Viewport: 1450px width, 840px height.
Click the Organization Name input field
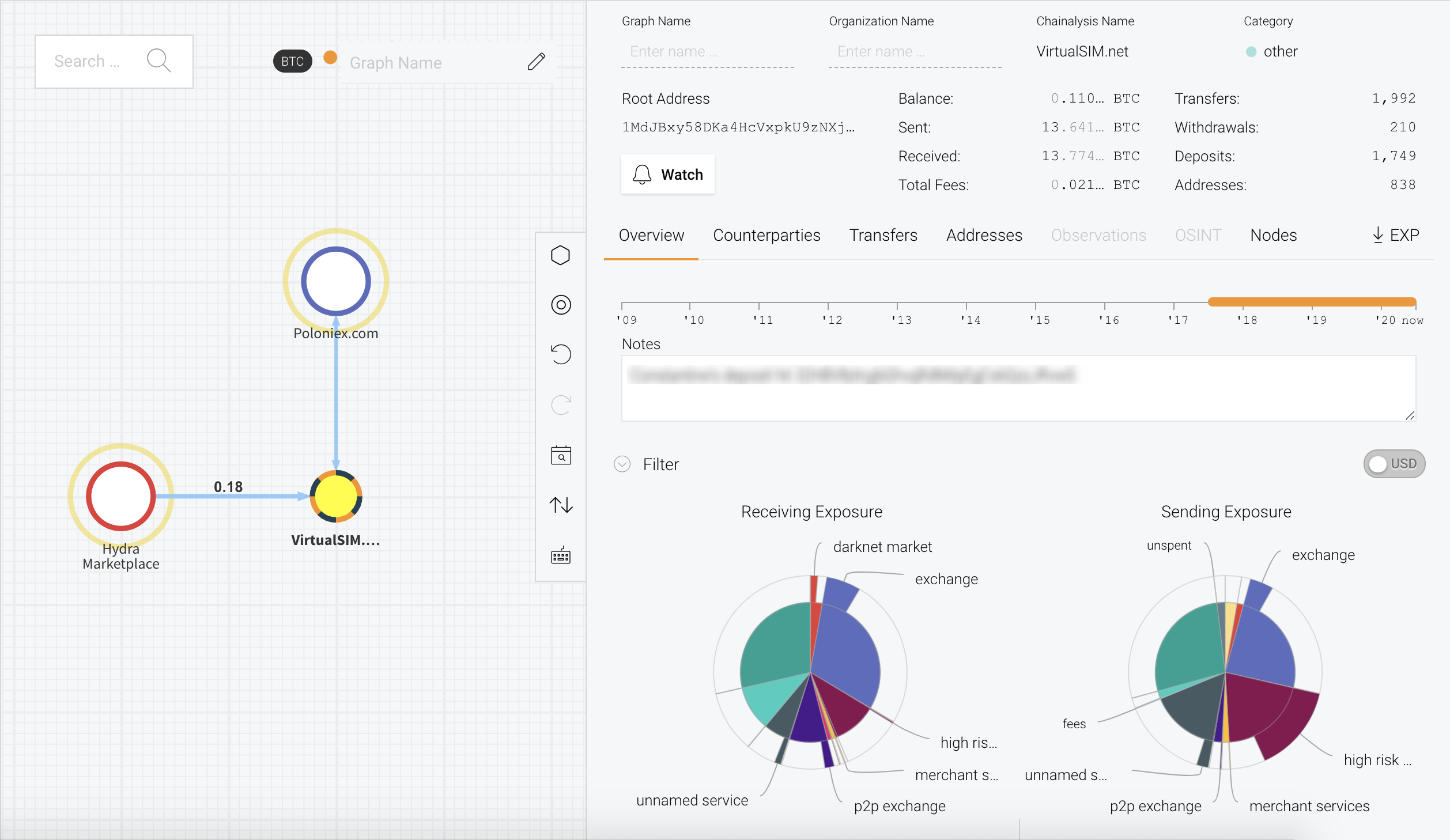click(x=914, y=52)
